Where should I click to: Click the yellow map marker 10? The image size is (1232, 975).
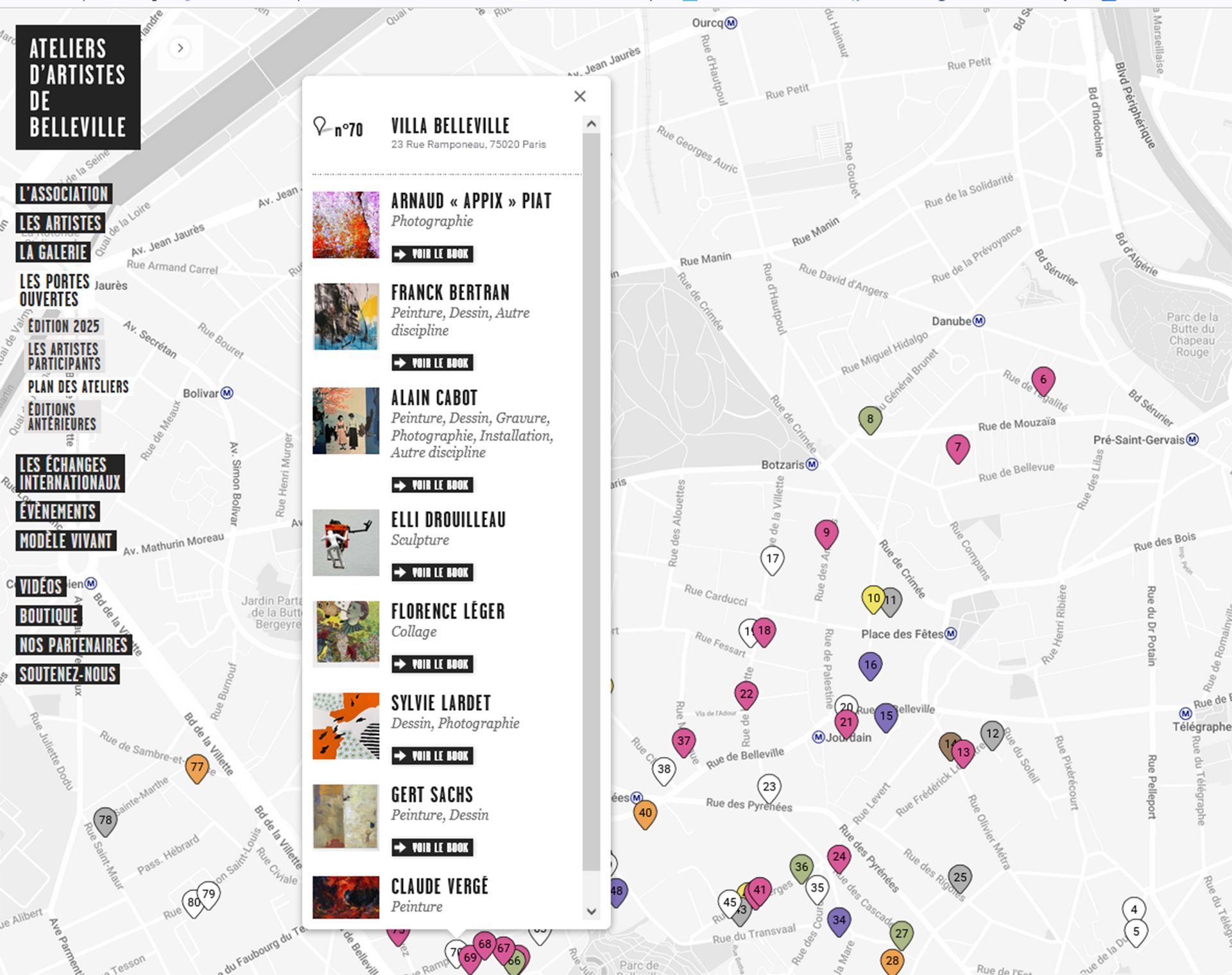click(x=872, y=598)
